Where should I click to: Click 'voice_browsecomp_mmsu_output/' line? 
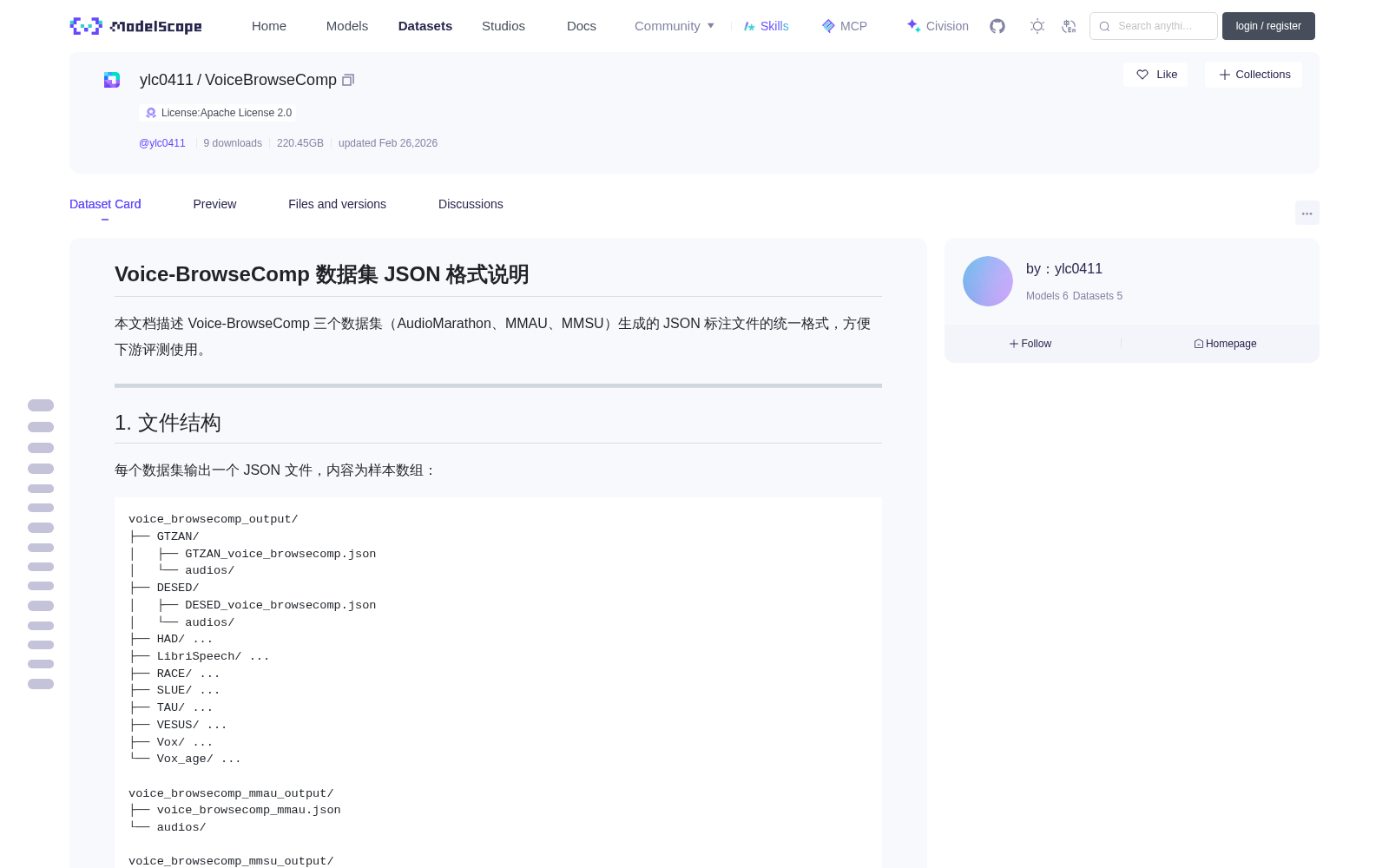[x=231, y=861]
